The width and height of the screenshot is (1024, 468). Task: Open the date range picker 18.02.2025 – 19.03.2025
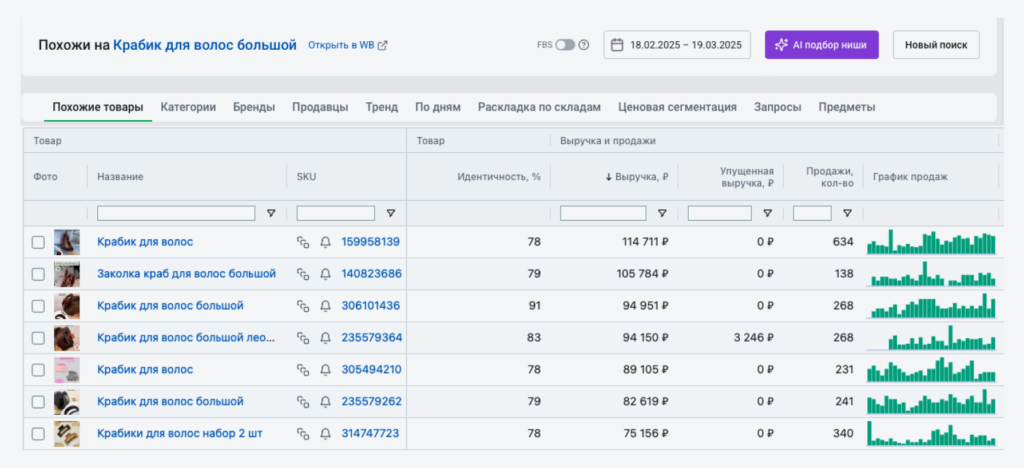click(x=677, y=45)
